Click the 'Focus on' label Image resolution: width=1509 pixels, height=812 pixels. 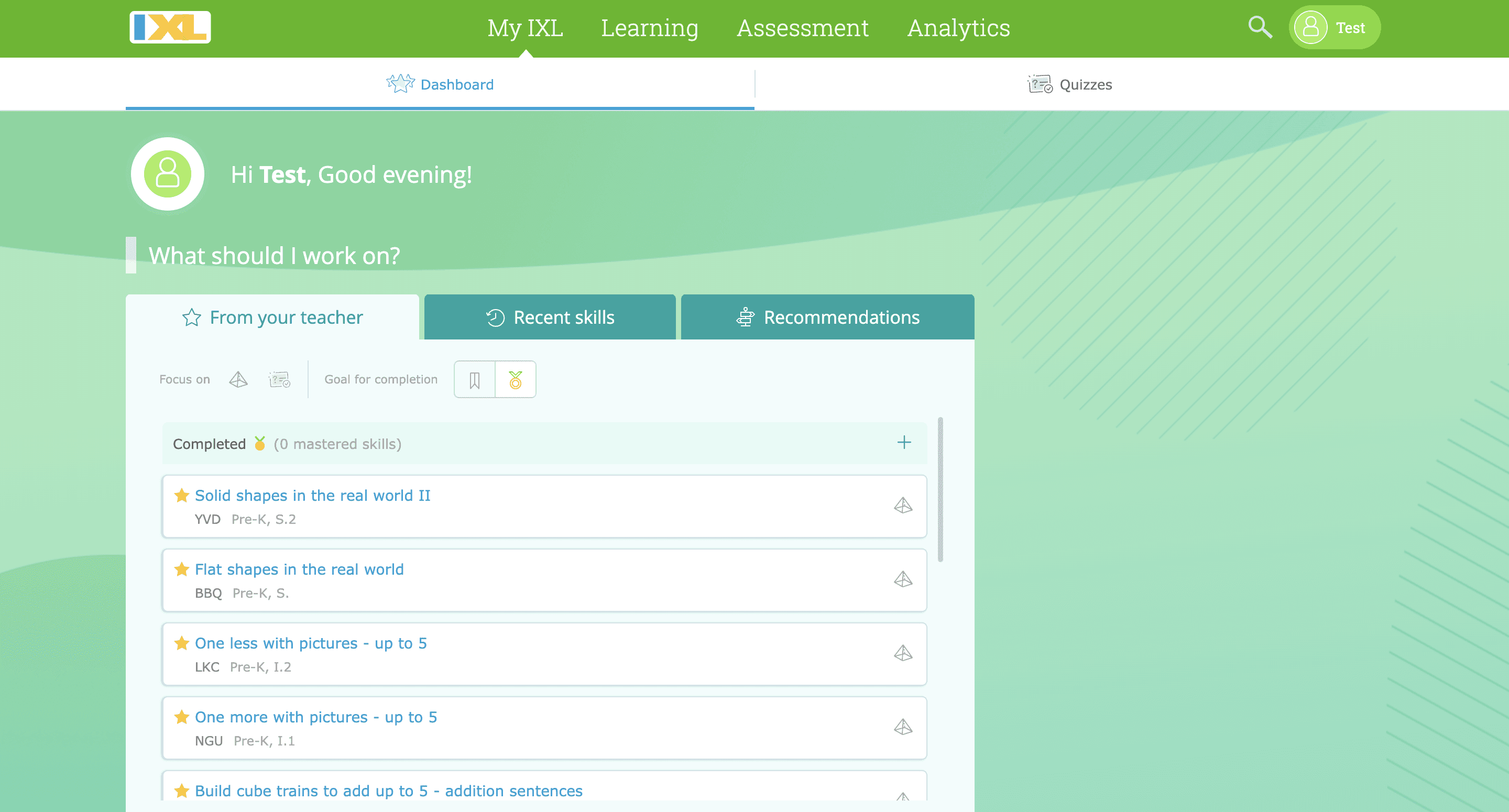coord(184,380)
